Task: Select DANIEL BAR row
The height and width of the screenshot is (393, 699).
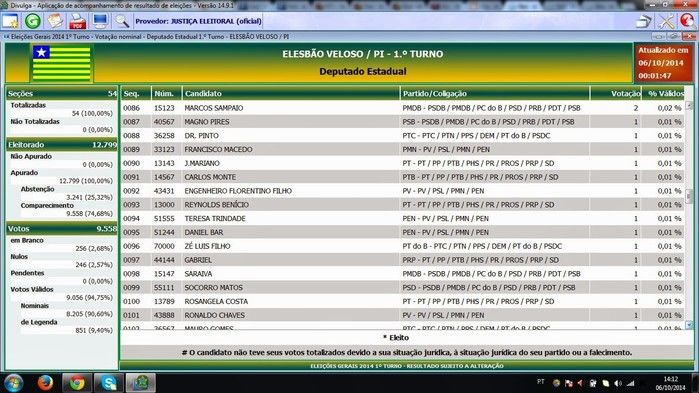Action: [x=403, y=232]
